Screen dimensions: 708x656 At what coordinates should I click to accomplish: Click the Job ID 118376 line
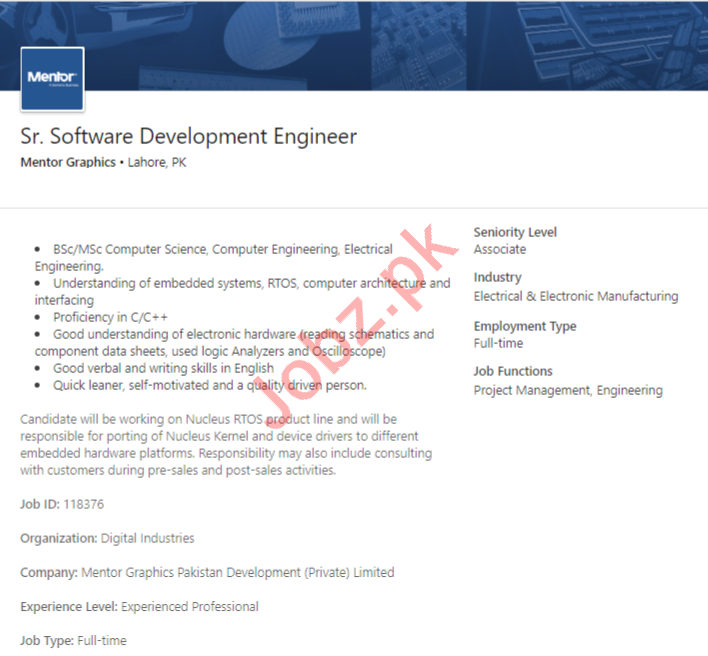(x=62, y=504)
